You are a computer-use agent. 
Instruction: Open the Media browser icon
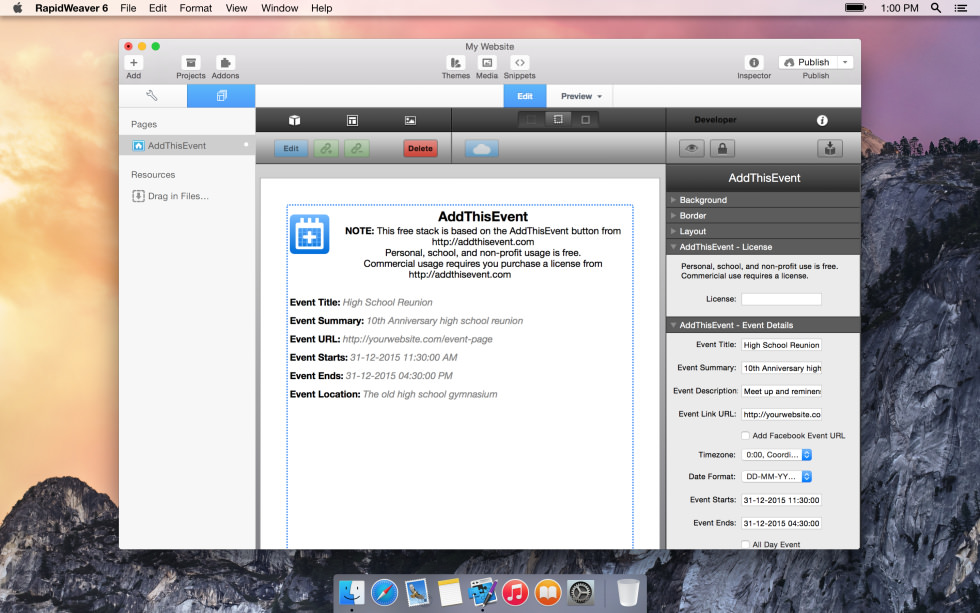pos(487,62)
